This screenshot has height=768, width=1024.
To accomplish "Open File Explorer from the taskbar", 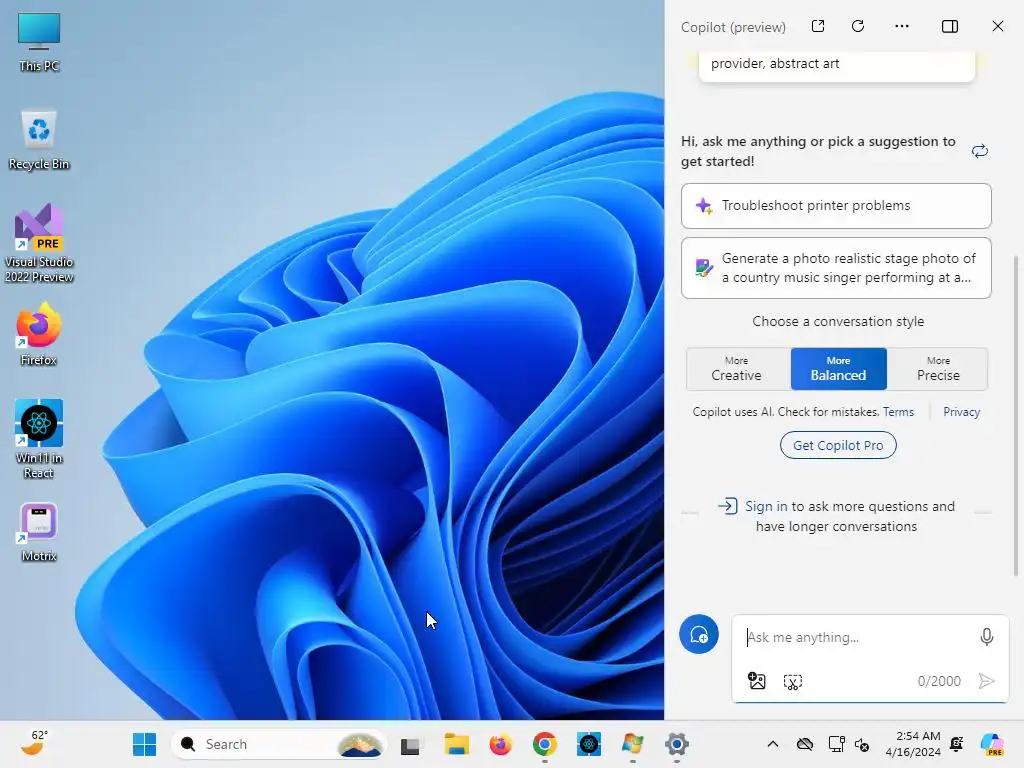I will 456,744.
